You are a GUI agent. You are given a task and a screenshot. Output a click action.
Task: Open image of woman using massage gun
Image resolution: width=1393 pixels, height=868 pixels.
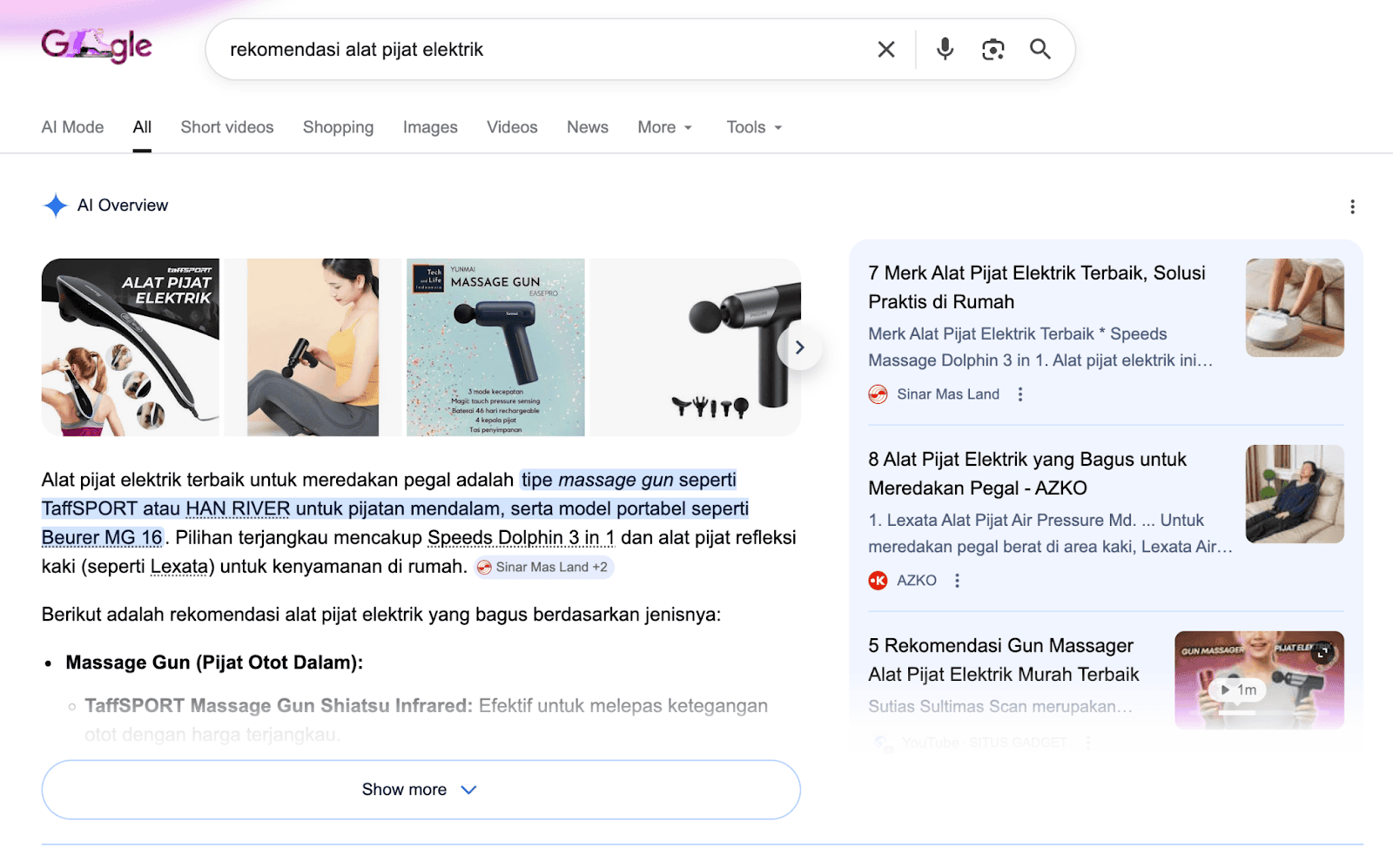coord(313,347)
